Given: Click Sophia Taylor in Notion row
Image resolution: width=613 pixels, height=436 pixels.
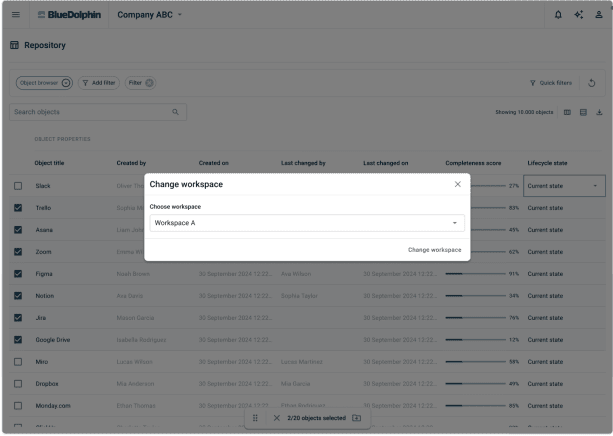Looking at the screenshot, I should point(299,296).
